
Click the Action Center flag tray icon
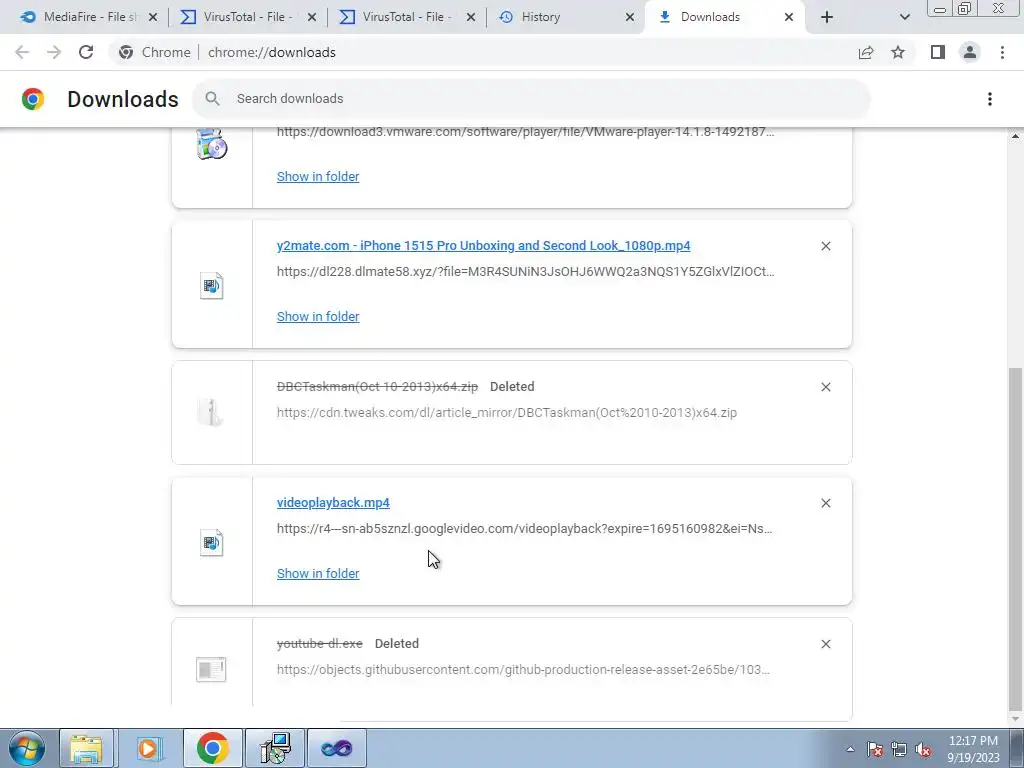(x=875, y=749)
